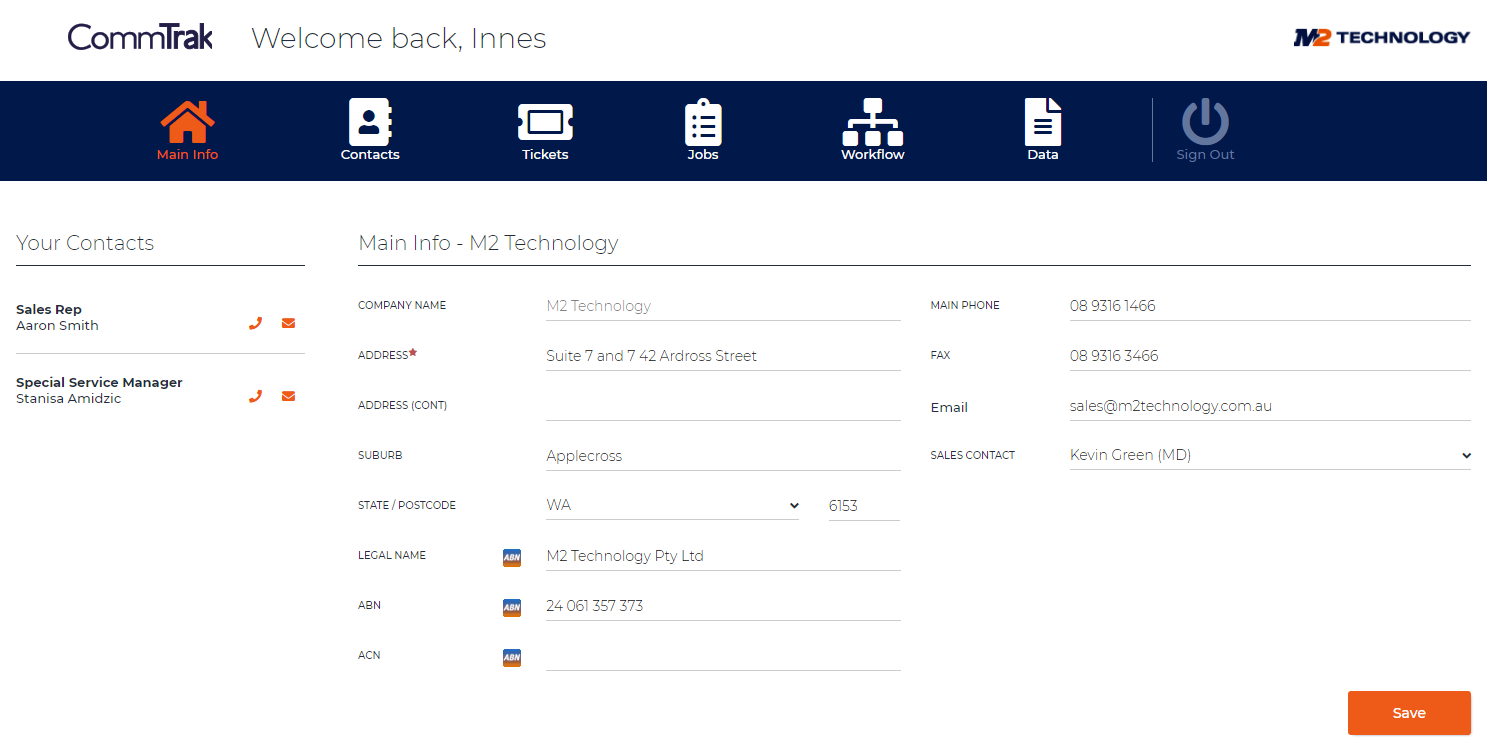The width and height of the screenshot is (1487, 746).
Task: Select the Workflow menu label
Action: pos(873,155)
